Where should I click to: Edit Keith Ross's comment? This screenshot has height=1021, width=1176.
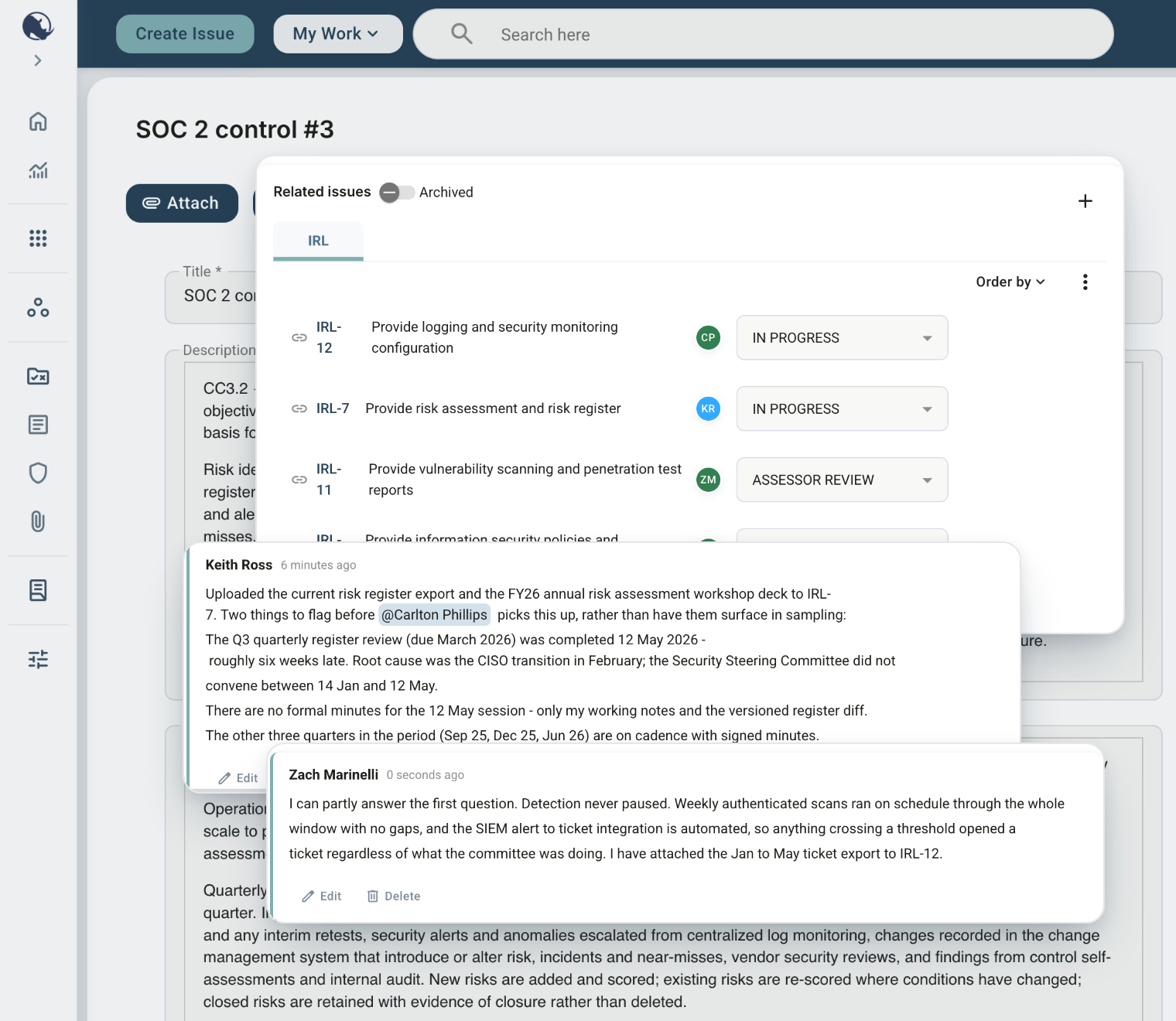tap(238, 778)
